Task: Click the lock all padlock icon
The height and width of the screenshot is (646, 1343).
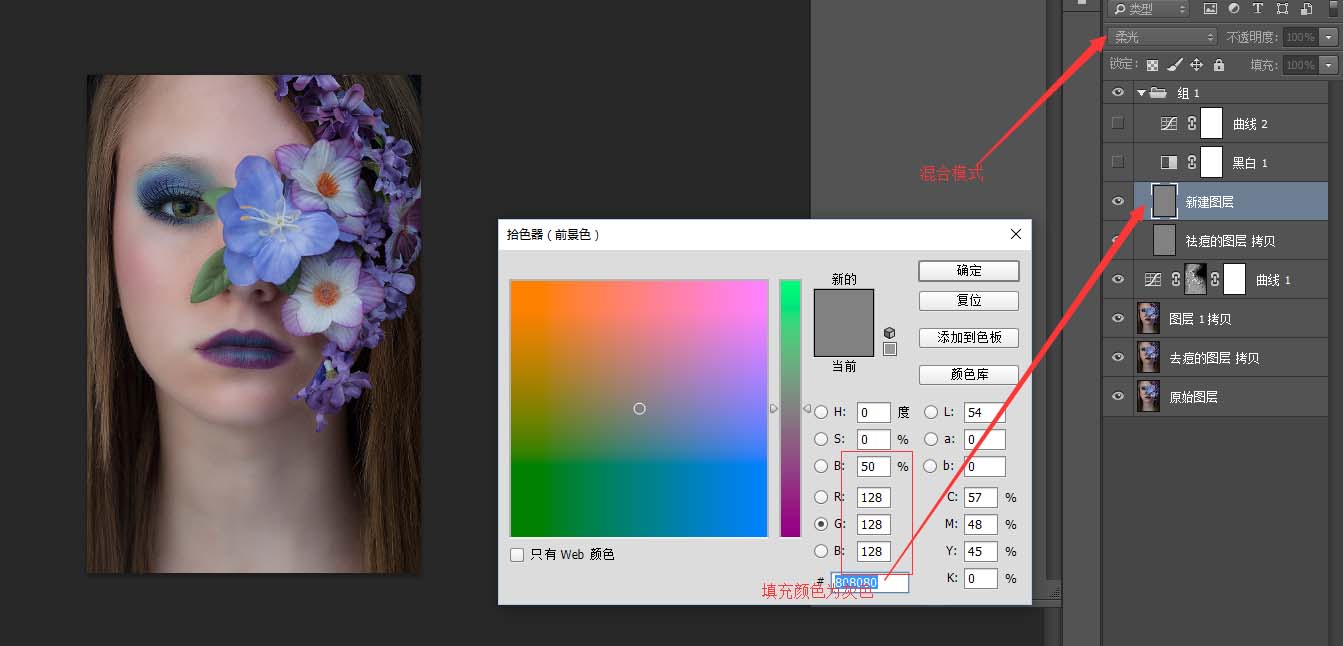Action: [1218, 65]
